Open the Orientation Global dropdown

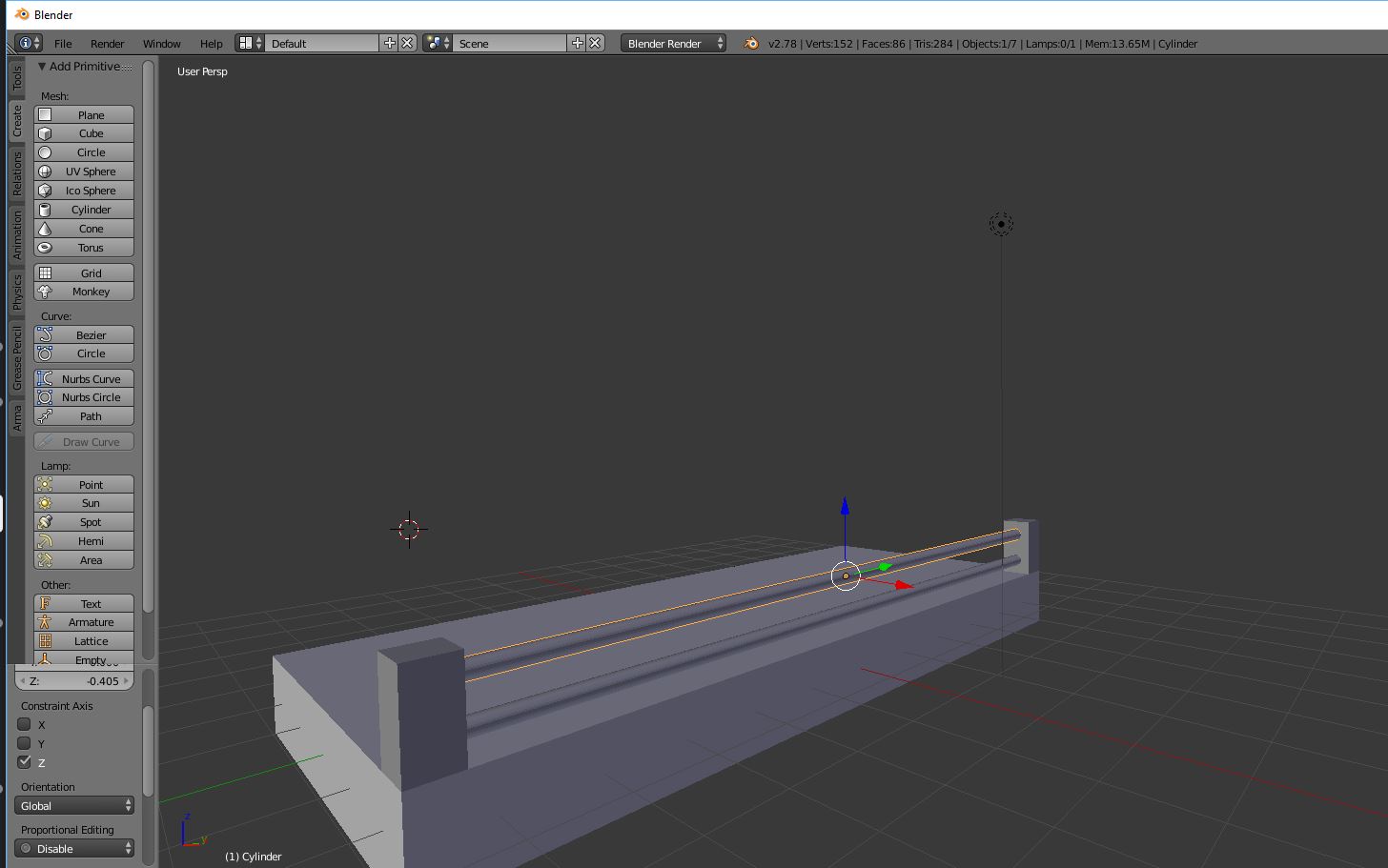[x=74, y=806]
